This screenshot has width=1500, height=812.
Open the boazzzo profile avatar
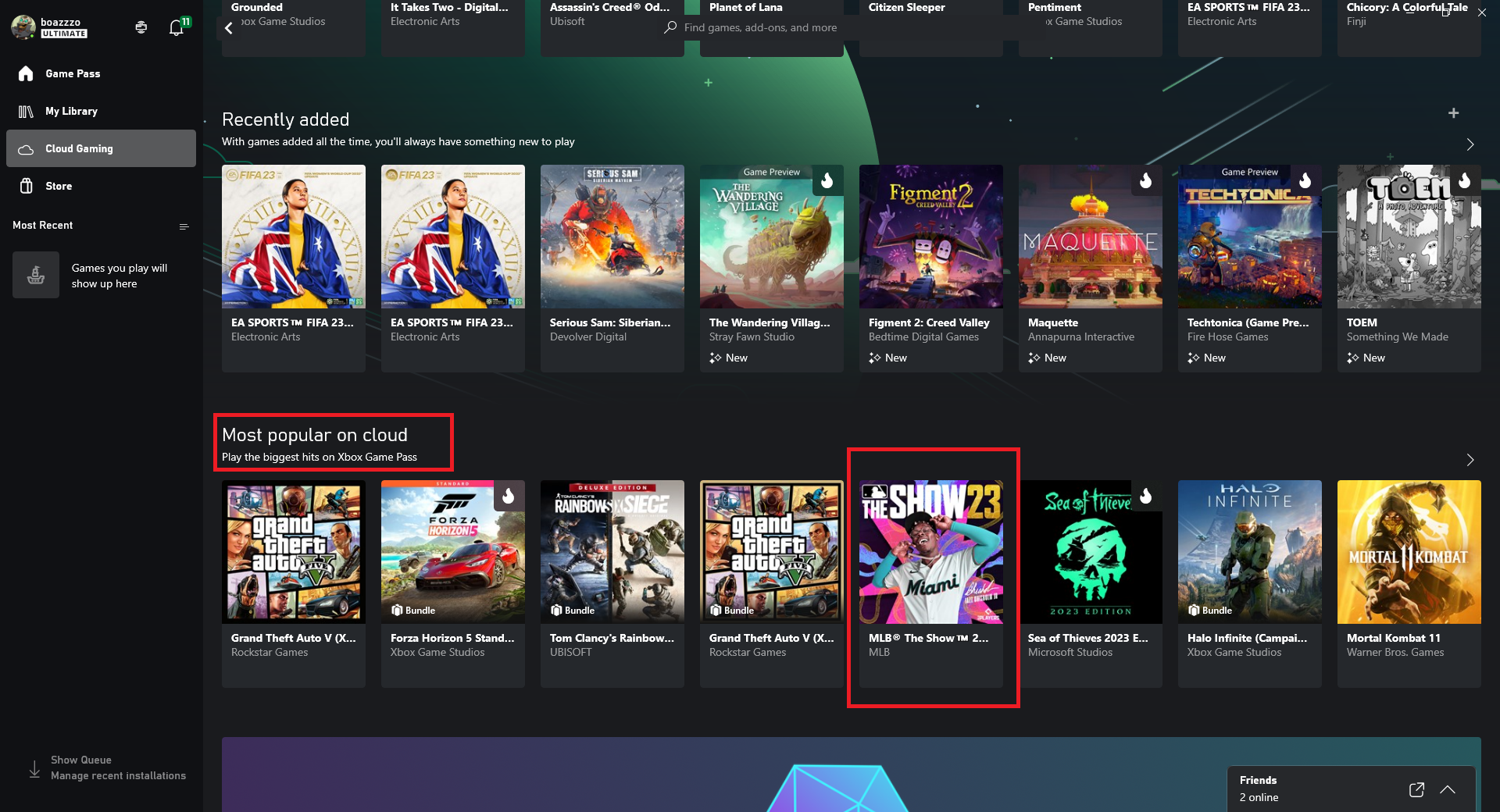click(x=23, y=27)
